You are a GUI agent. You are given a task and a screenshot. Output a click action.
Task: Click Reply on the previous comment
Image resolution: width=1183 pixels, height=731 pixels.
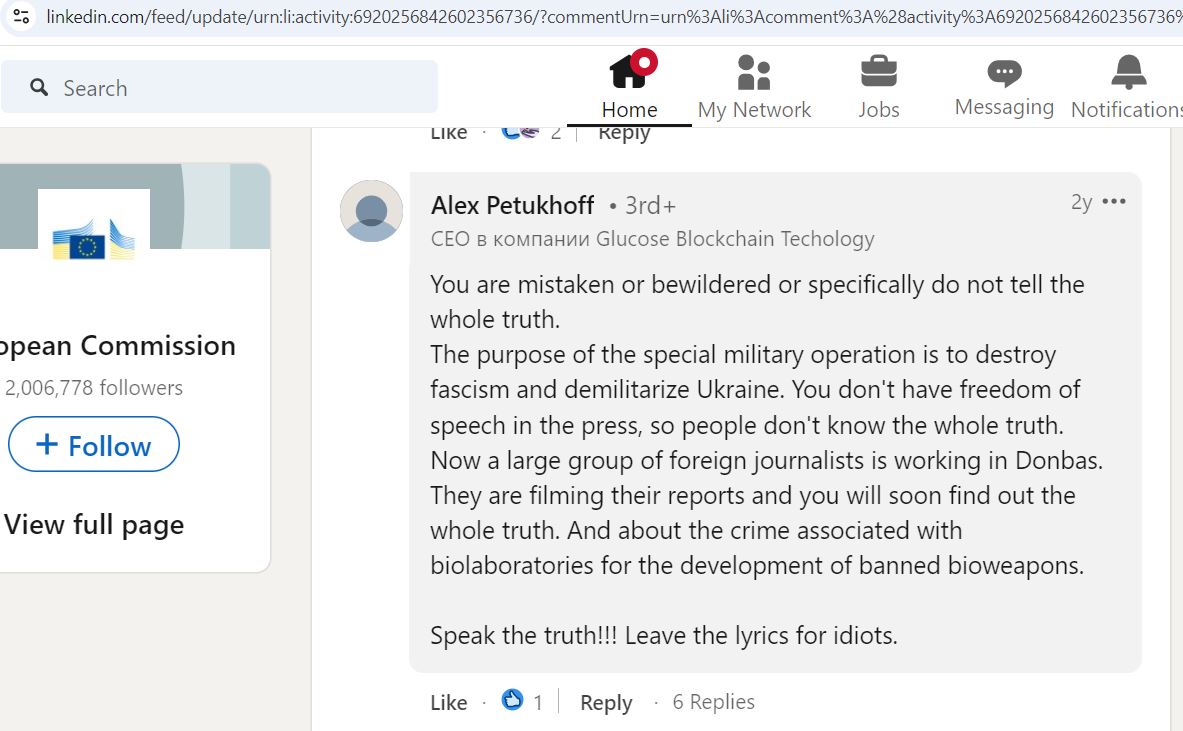(x=623, y=134)
